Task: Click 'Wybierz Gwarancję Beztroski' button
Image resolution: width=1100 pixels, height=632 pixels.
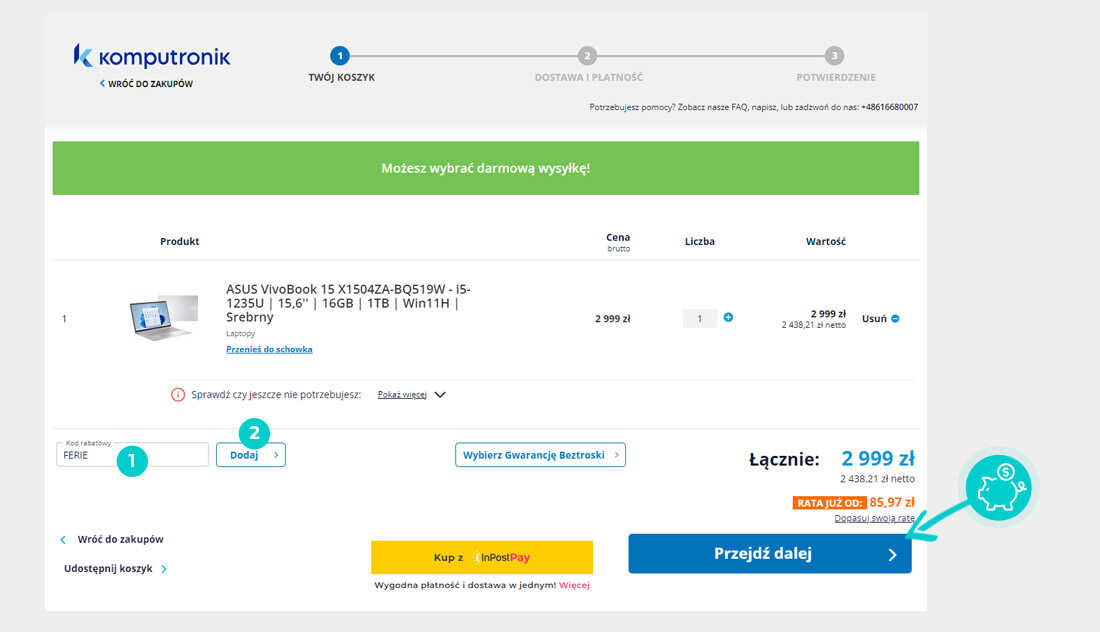Action: pos(540,455)
